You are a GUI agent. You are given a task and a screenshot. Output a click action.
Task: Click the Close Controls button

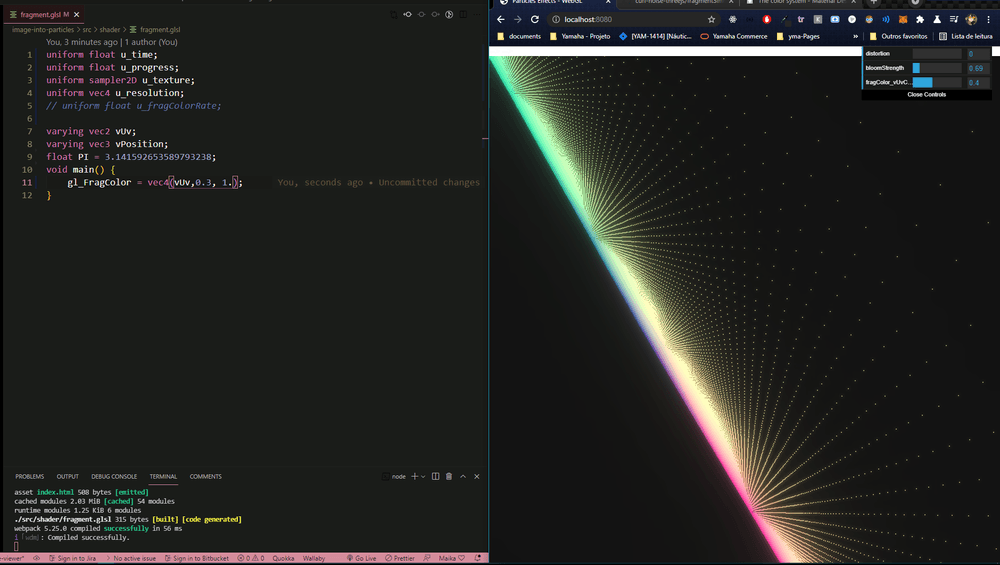(926, 94)
